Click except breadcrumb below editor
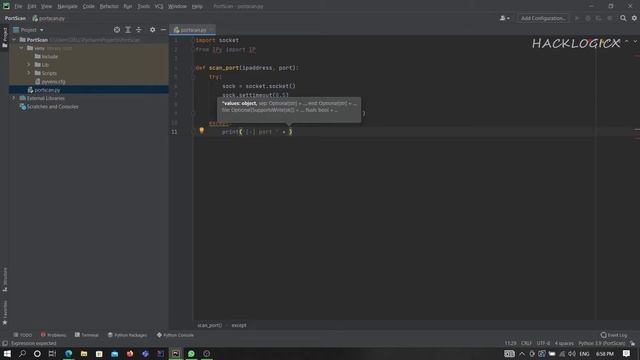Image resolution: width=640 pixels, height=360 pixels. click(x=239, y=325)
